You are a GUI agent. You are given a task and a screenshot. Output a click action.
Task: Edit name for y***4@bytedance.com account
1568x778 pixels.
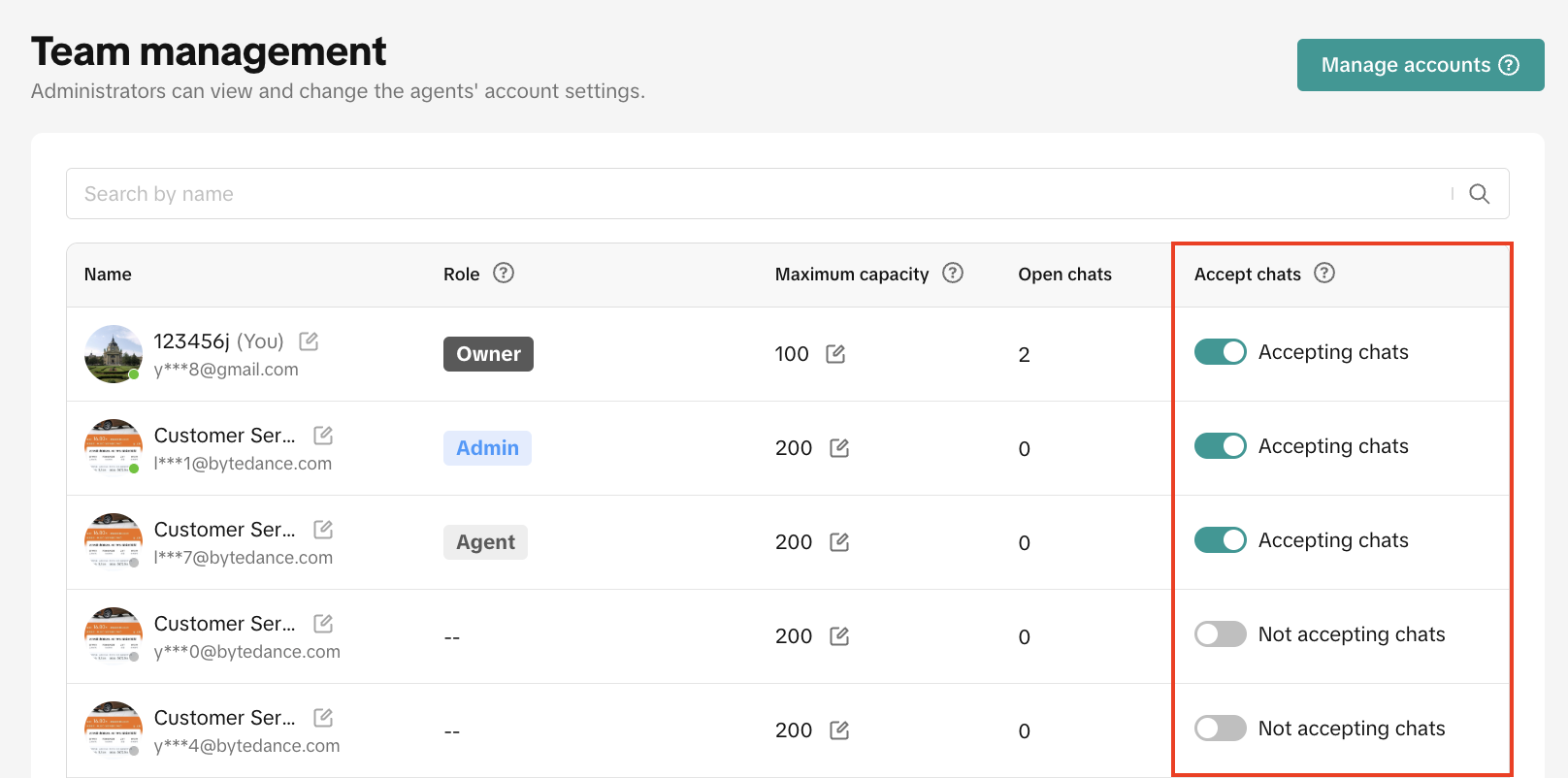[x=323, y=718]
